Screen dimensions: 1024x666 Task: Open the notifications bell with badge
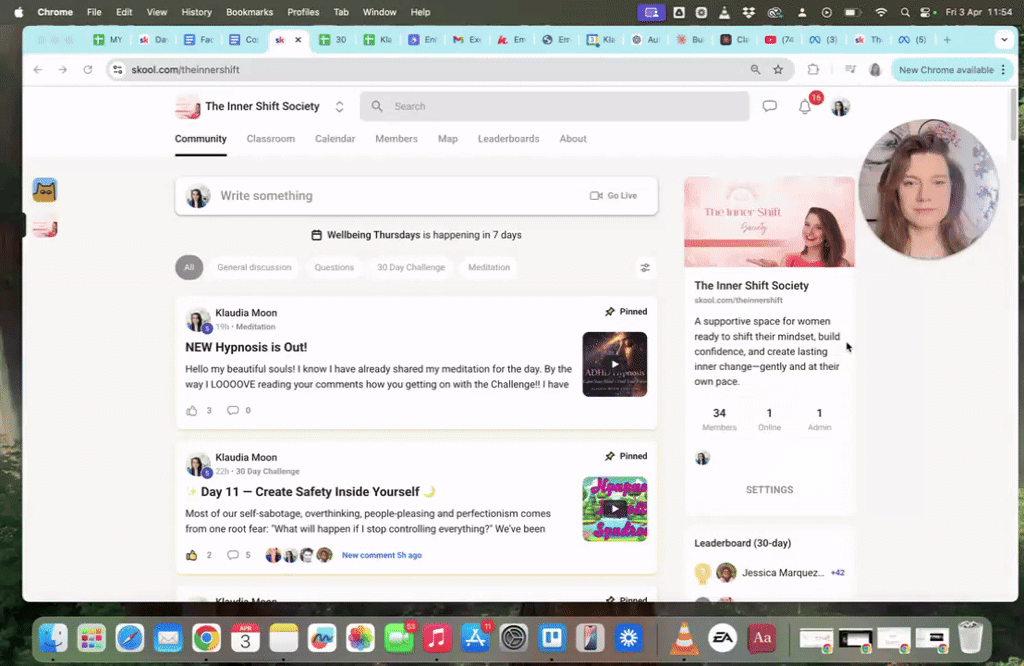[805, 106]
